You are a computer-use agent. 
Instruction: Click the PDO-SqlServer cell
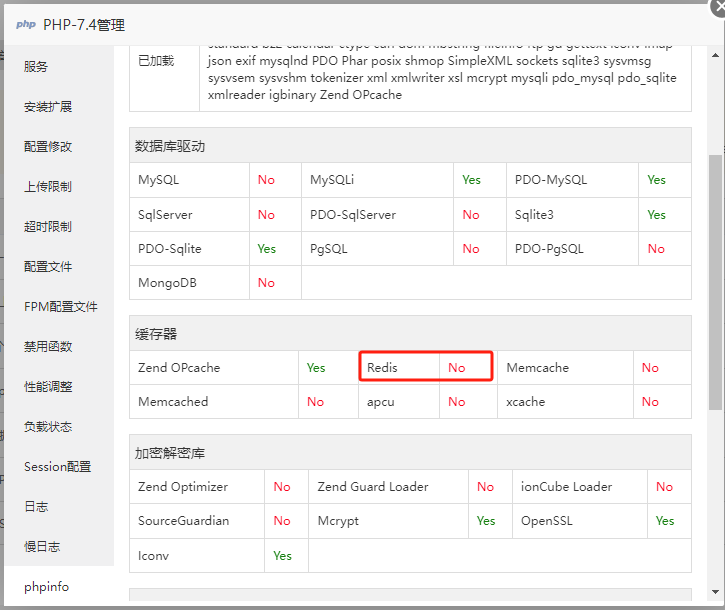click(377, 215)
